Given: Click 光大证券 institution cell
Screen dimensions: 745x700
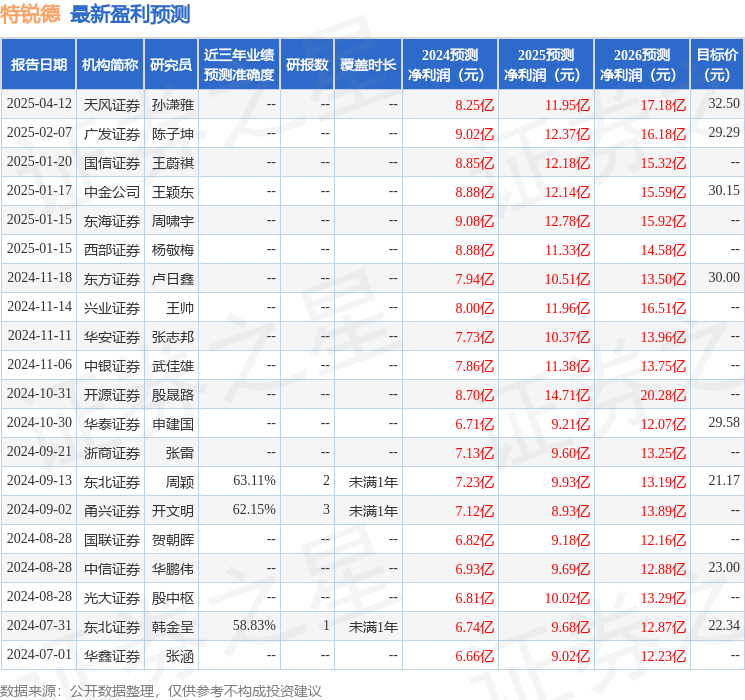Looking at the screenshot, I should [x=112, y=597].
